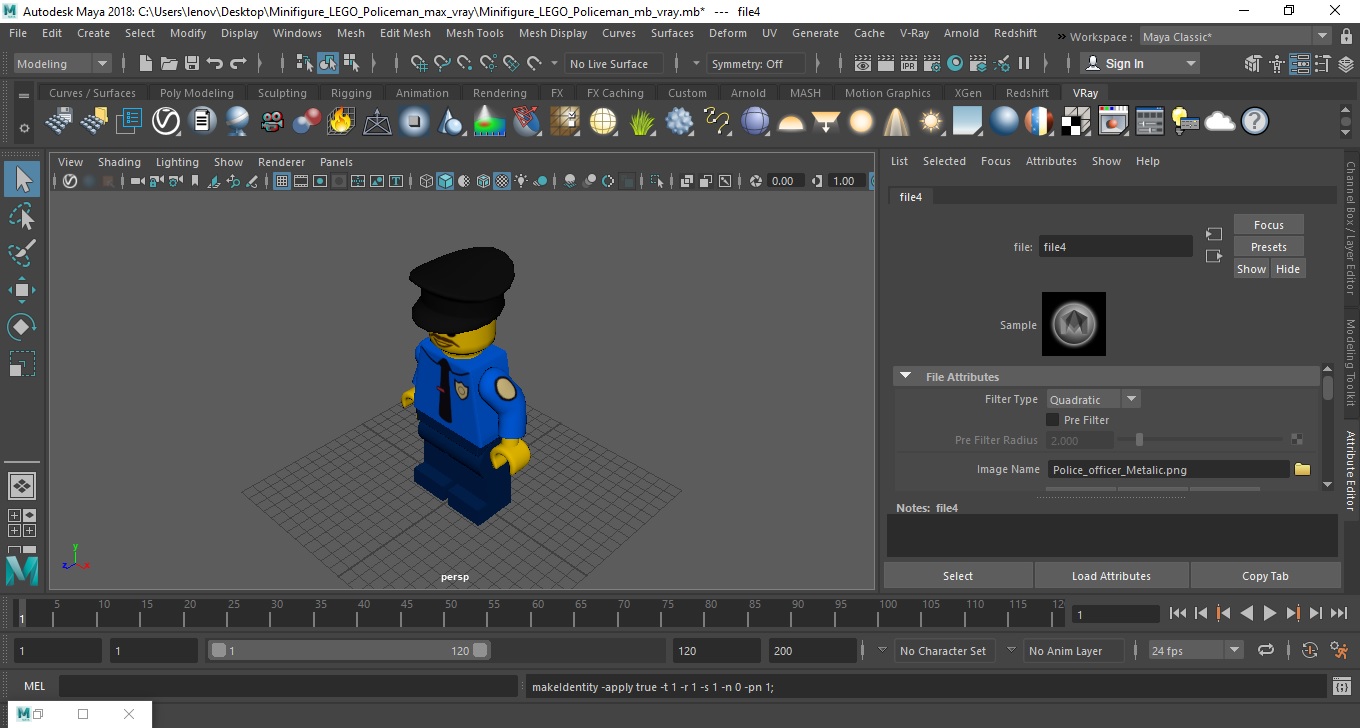This screenshot has height=728, width=1360.
Task: Click the V-Ray fur grass shelf icon
Action: pos(641,122)
